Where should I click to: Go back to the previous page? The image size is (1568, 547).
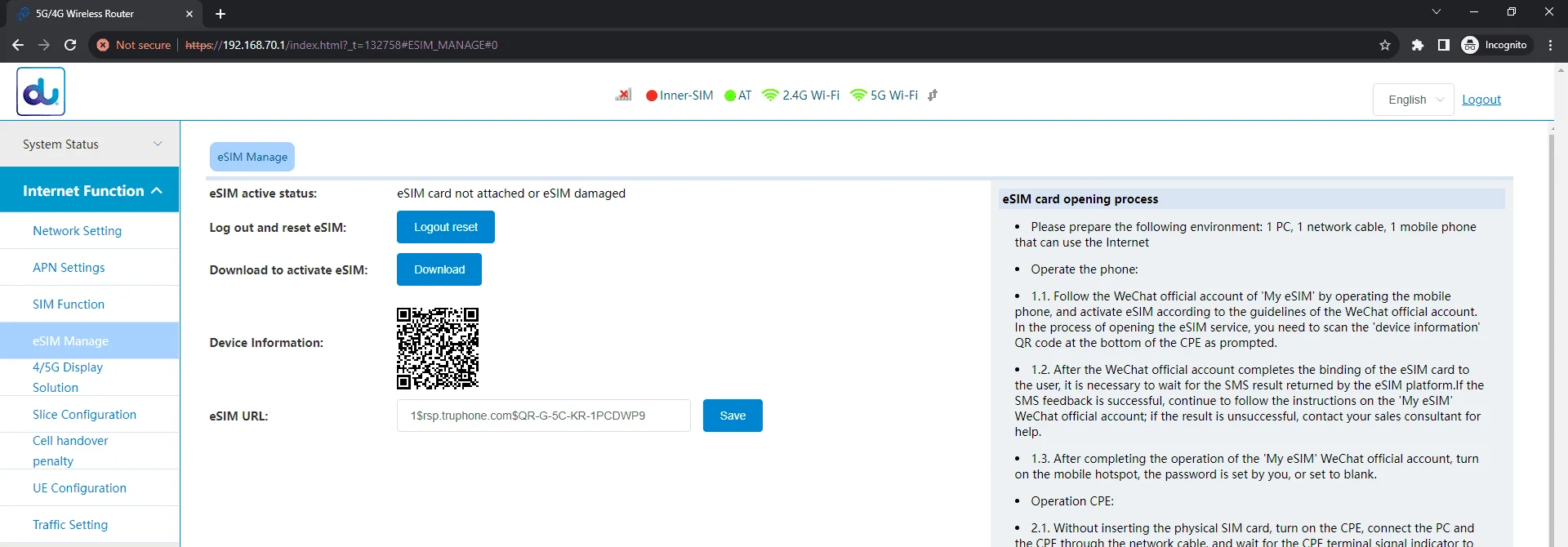(x=18, y=45)
